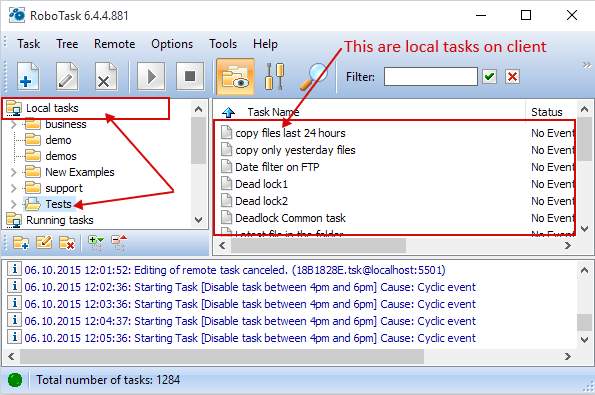
Task: Open the settings tools icon
Action: tap(274, 76)
